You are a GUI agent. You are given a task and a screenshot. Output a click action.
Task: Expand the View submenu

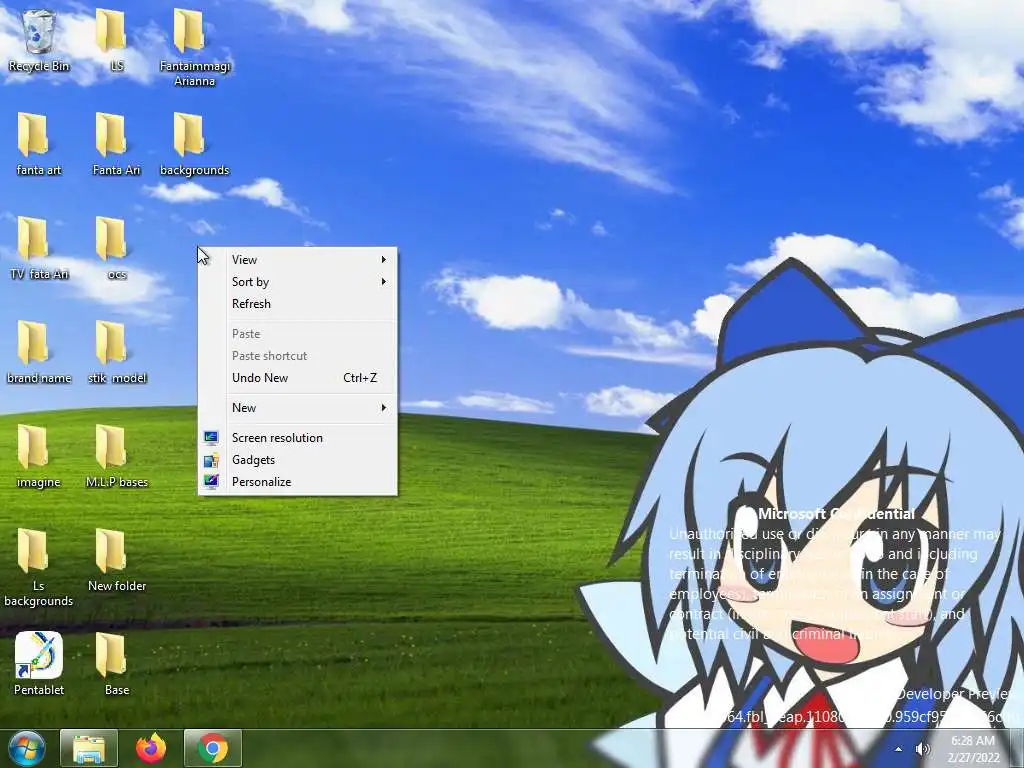(x=298, y=260)
